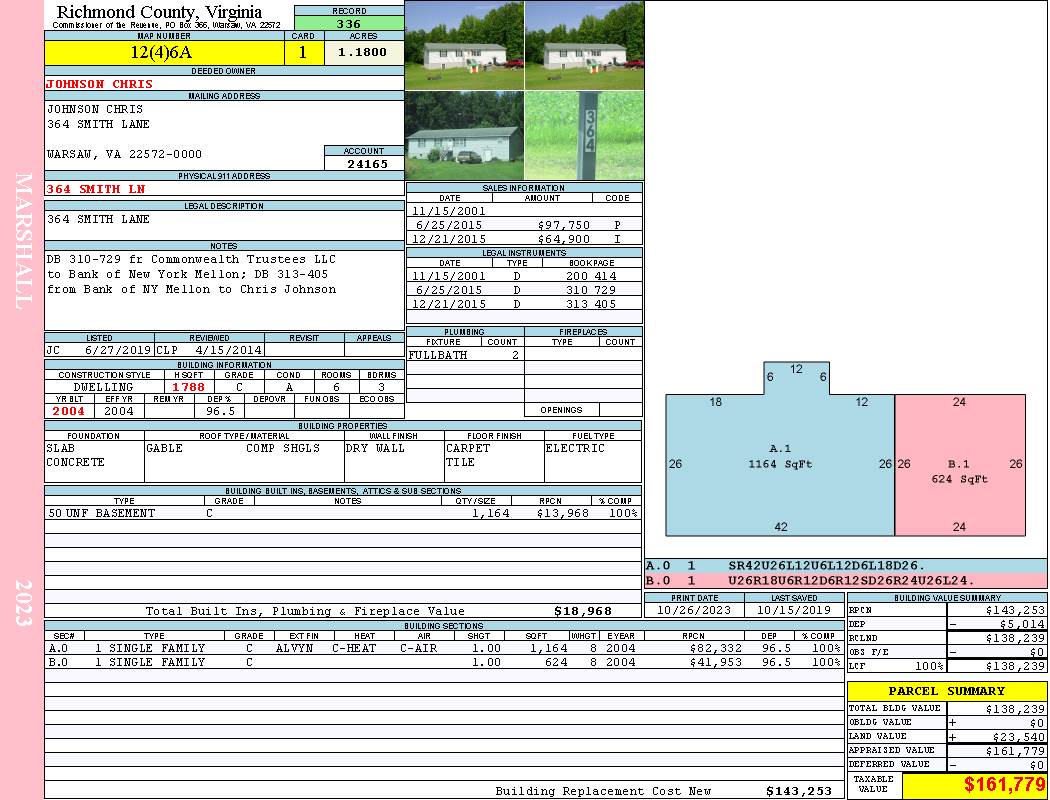Open the side-view house photo with parked car

tap(464, 136)
